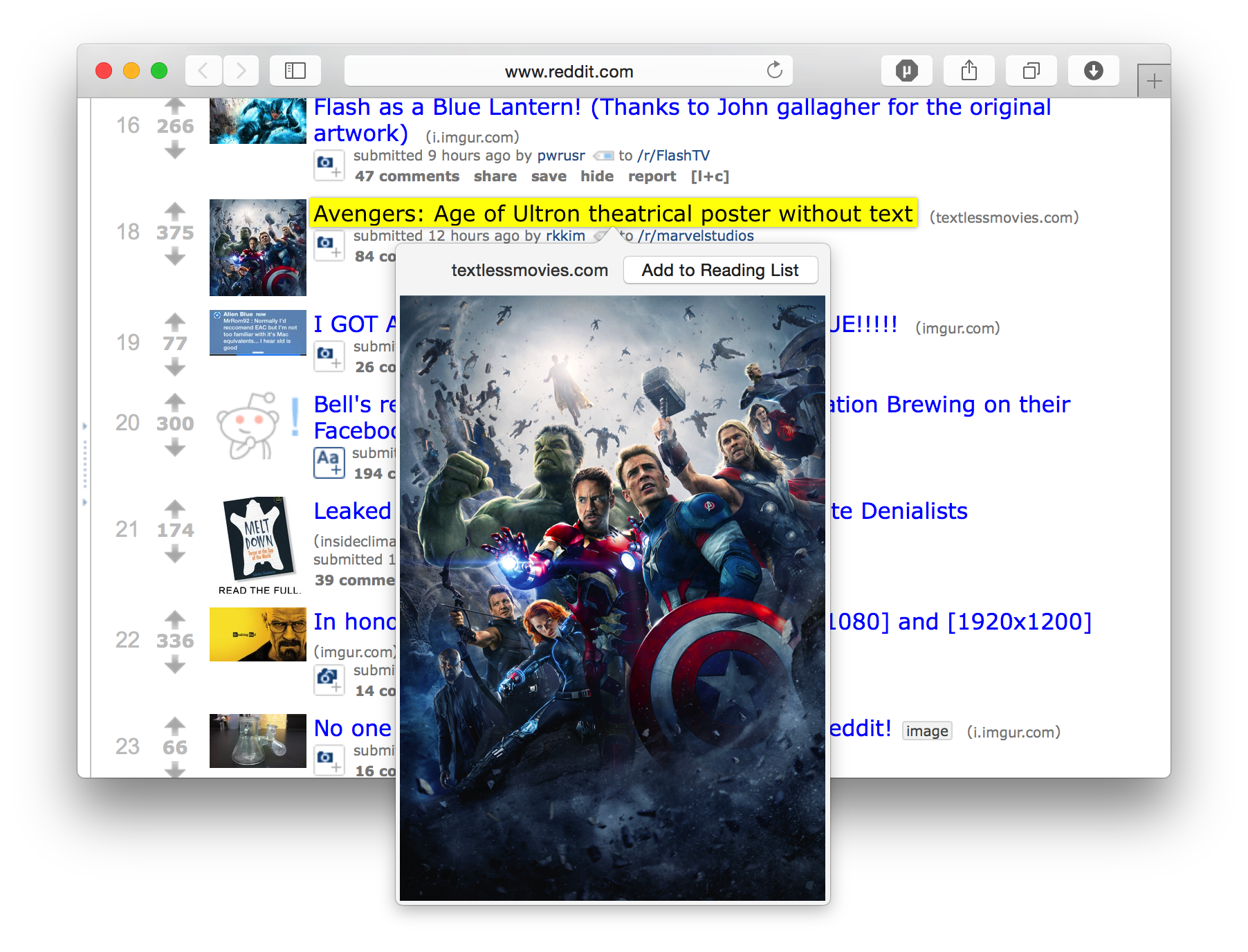Click the Add to Reading List button
The width and height of the screenshot is (1248, 952).
click(720, 270)
